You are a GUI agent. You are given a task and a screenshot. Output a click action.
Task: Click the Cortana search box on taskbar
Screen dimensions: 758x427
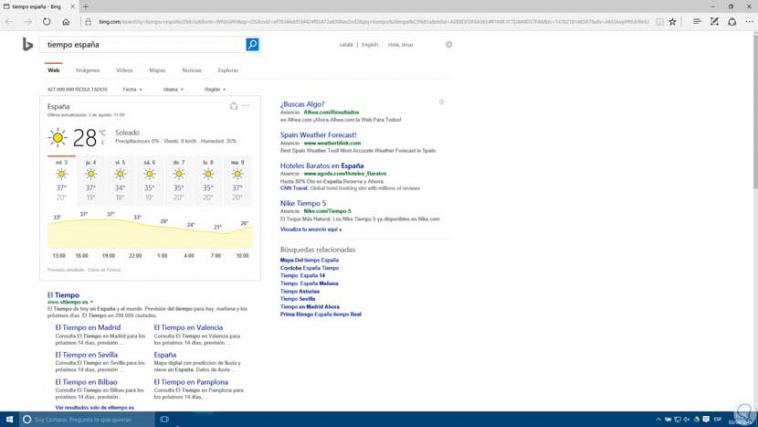tap(87, 419)
